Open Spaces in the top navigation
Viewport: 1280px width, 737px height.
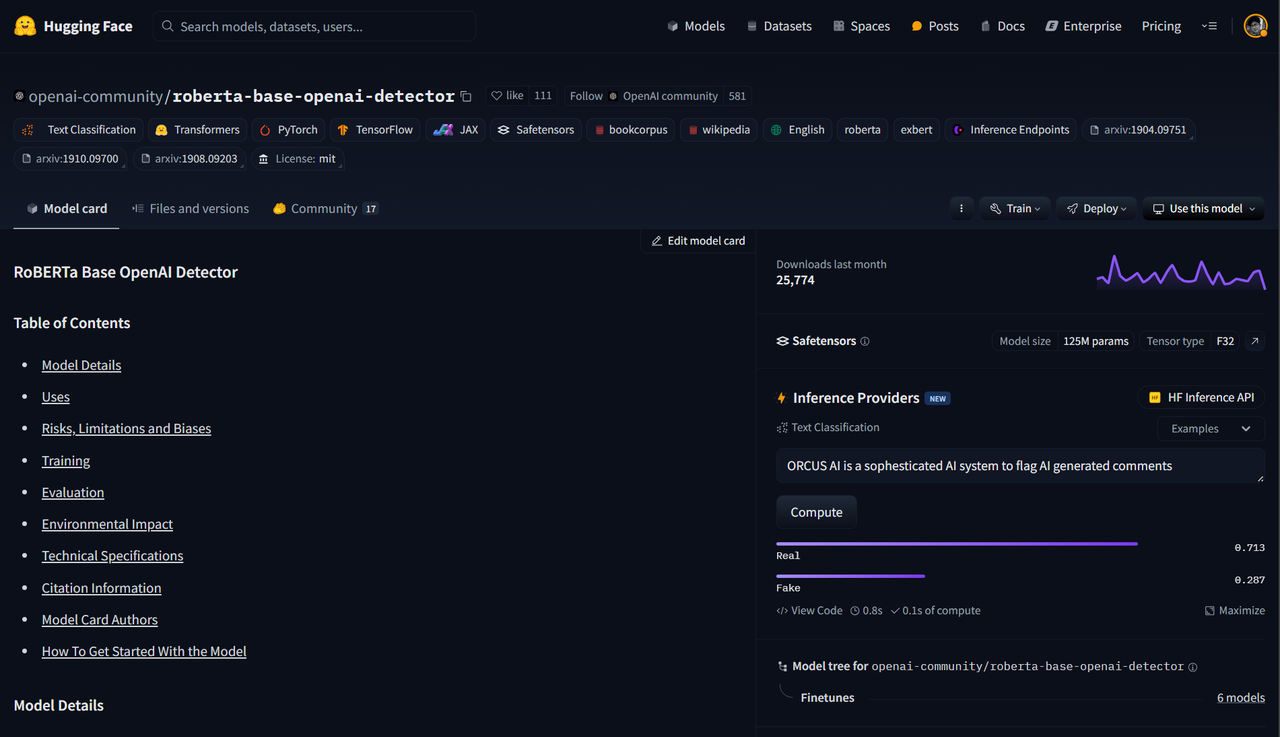861,26
